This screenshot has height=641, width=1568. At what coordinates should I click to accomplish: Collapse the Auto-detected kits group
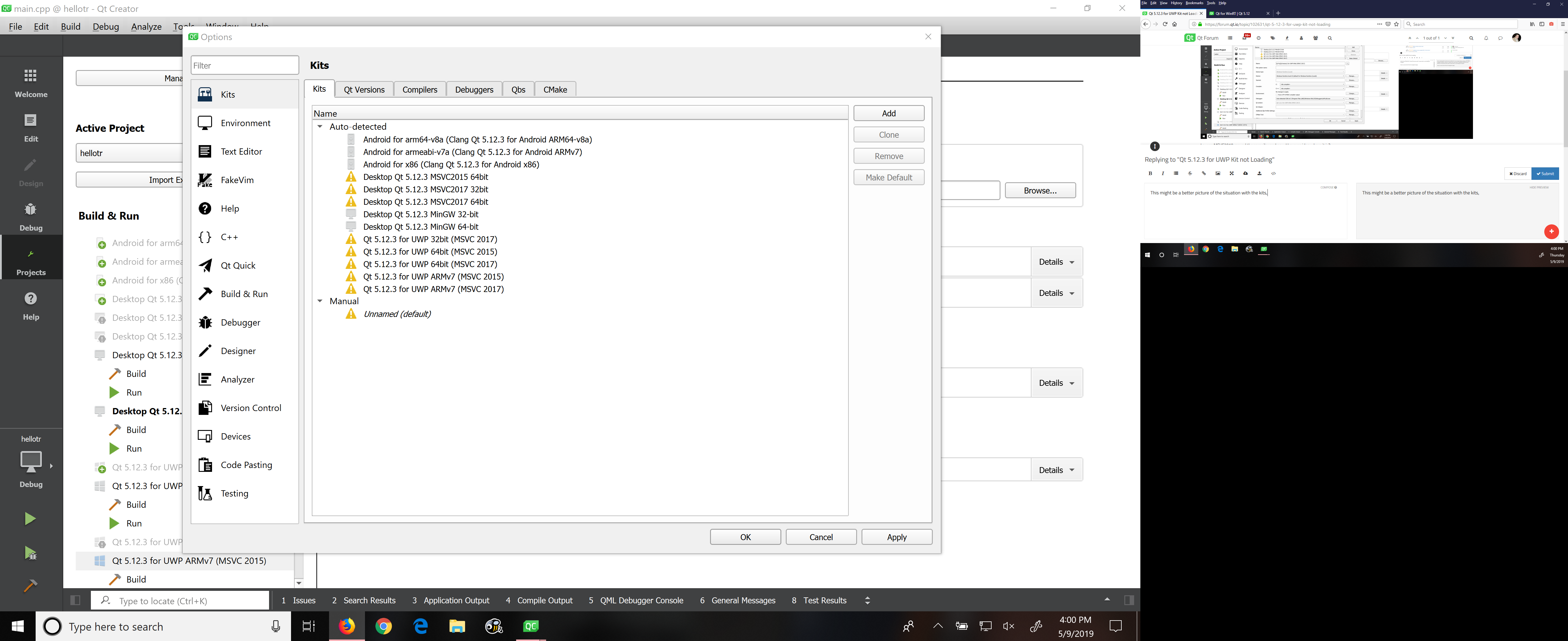tap(321, 126)
